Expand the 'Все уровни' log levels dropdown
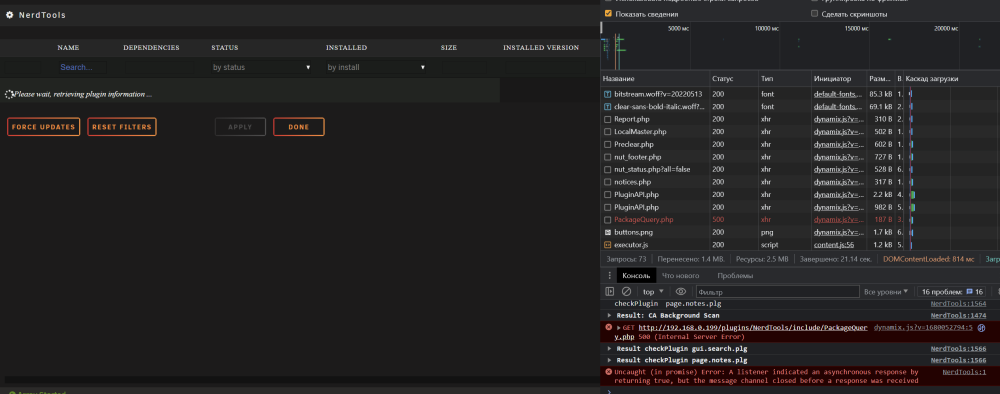 [886, 292]
